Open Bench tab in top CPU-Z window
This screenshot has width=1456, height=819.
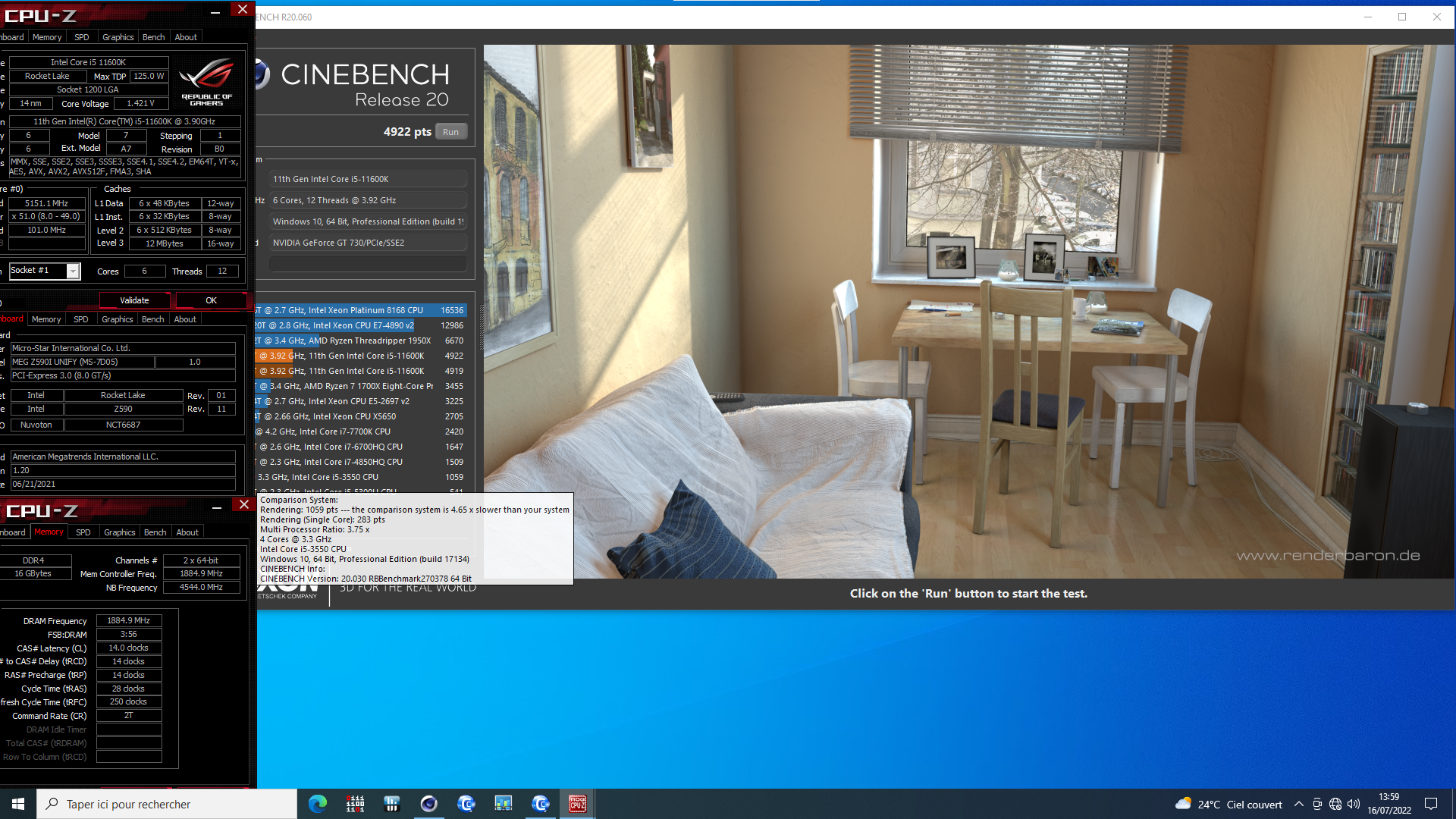point(154,37)
